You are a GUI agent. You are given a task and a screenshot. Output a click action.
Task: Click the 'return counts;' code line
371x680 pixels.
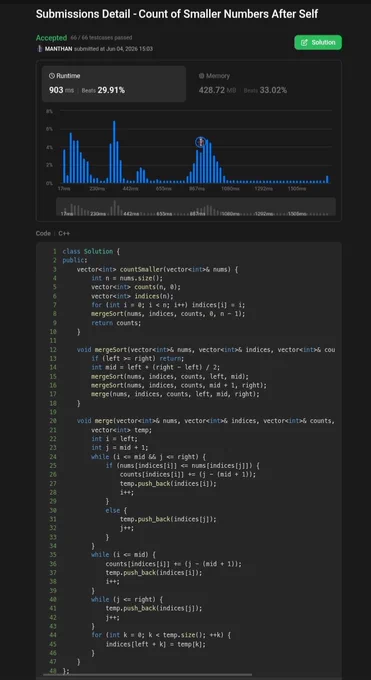(x=116, y=323)
